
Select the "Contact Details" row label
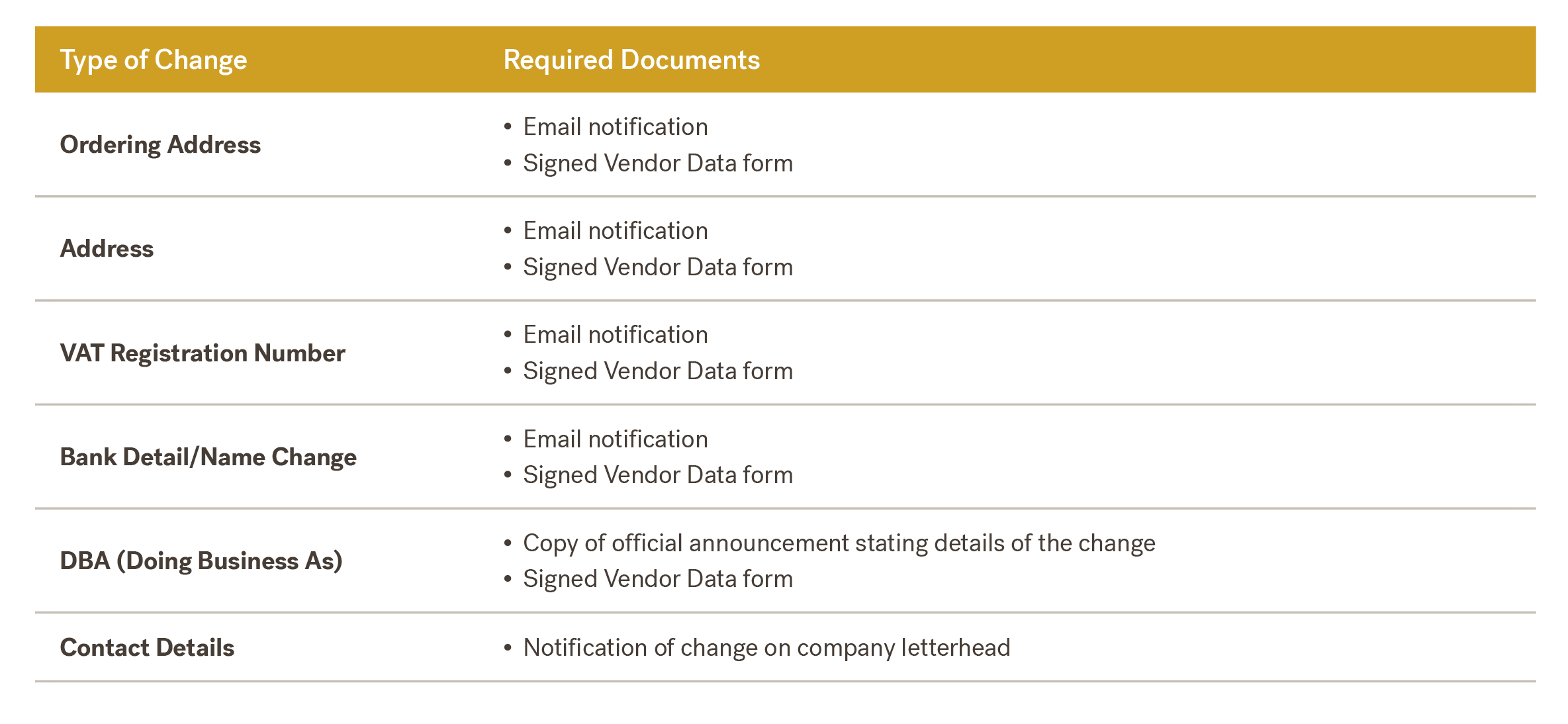[x=147, y=648]
